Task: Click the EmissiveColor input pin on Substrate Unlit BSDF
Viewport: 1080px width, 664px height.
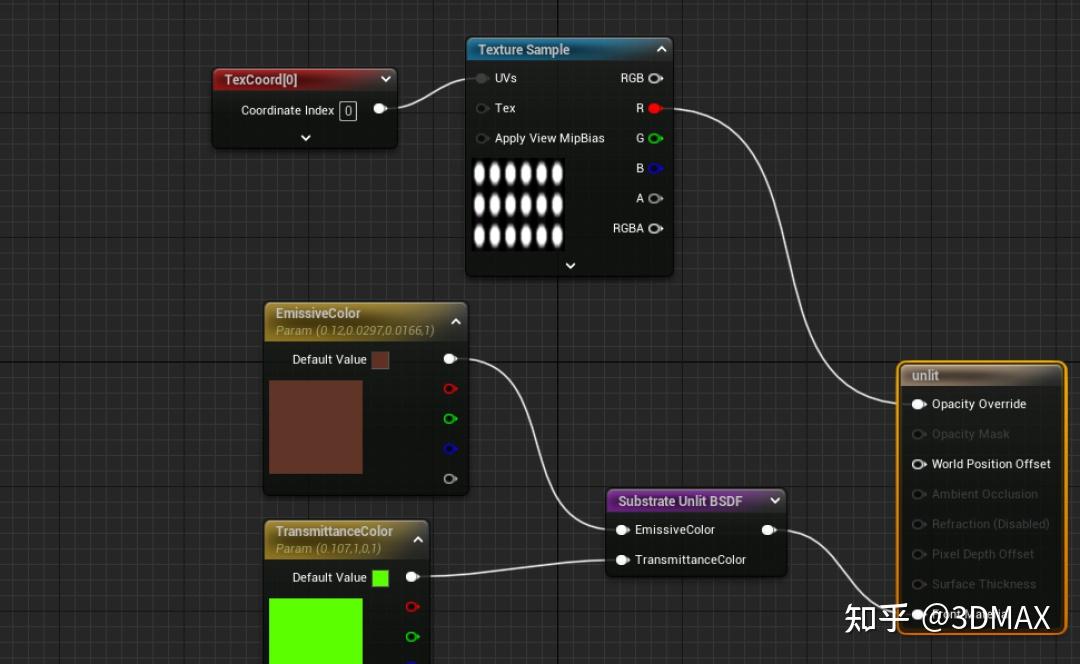Action: (622, 530)
